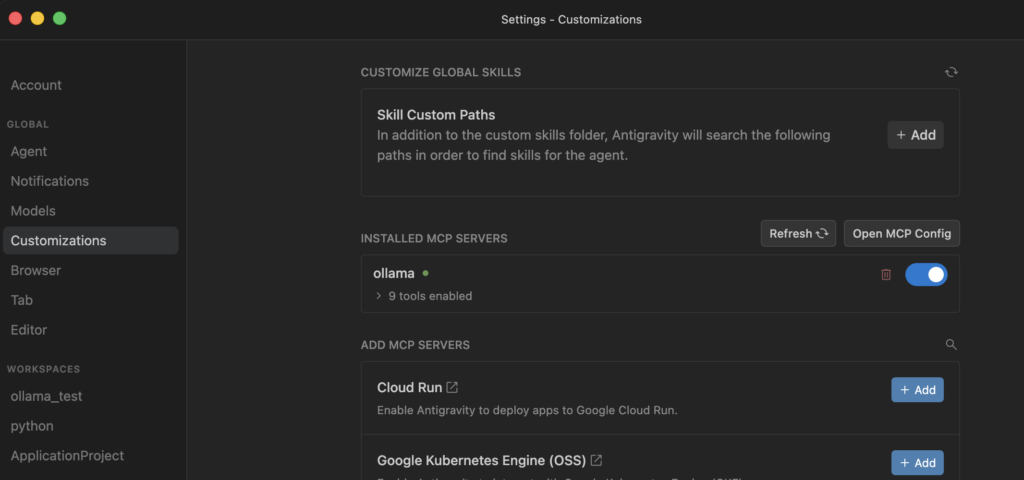
Task: Select the ollama_test workspace
Action: pyautogui.click(x=47, y=396)
